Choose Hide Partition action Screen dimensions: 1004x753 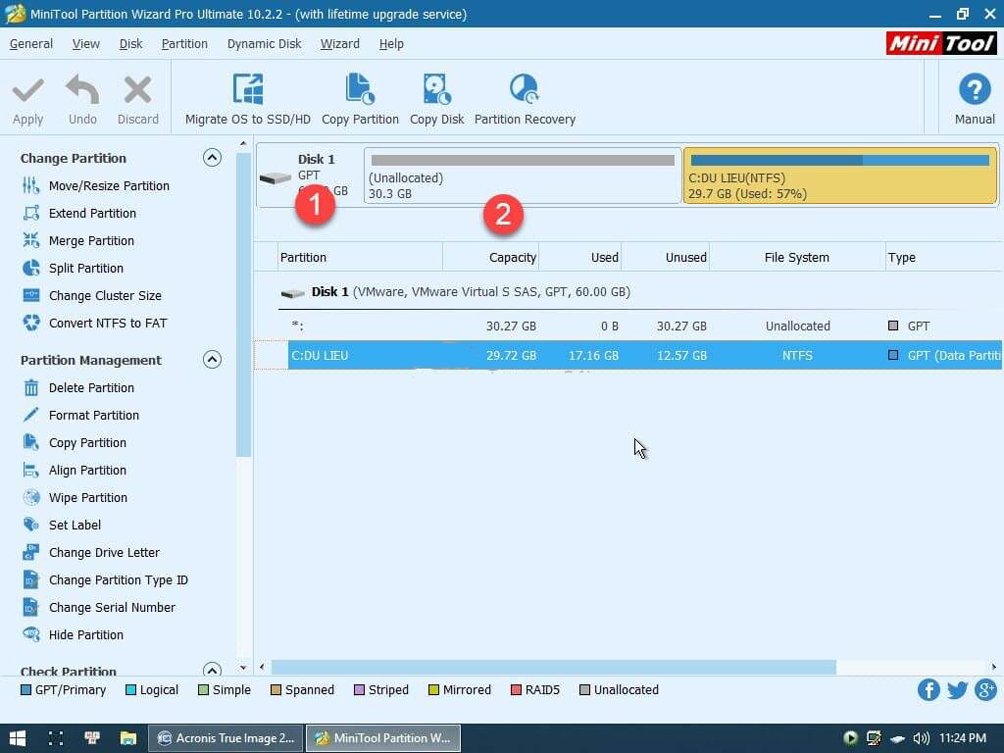(86, 636)
